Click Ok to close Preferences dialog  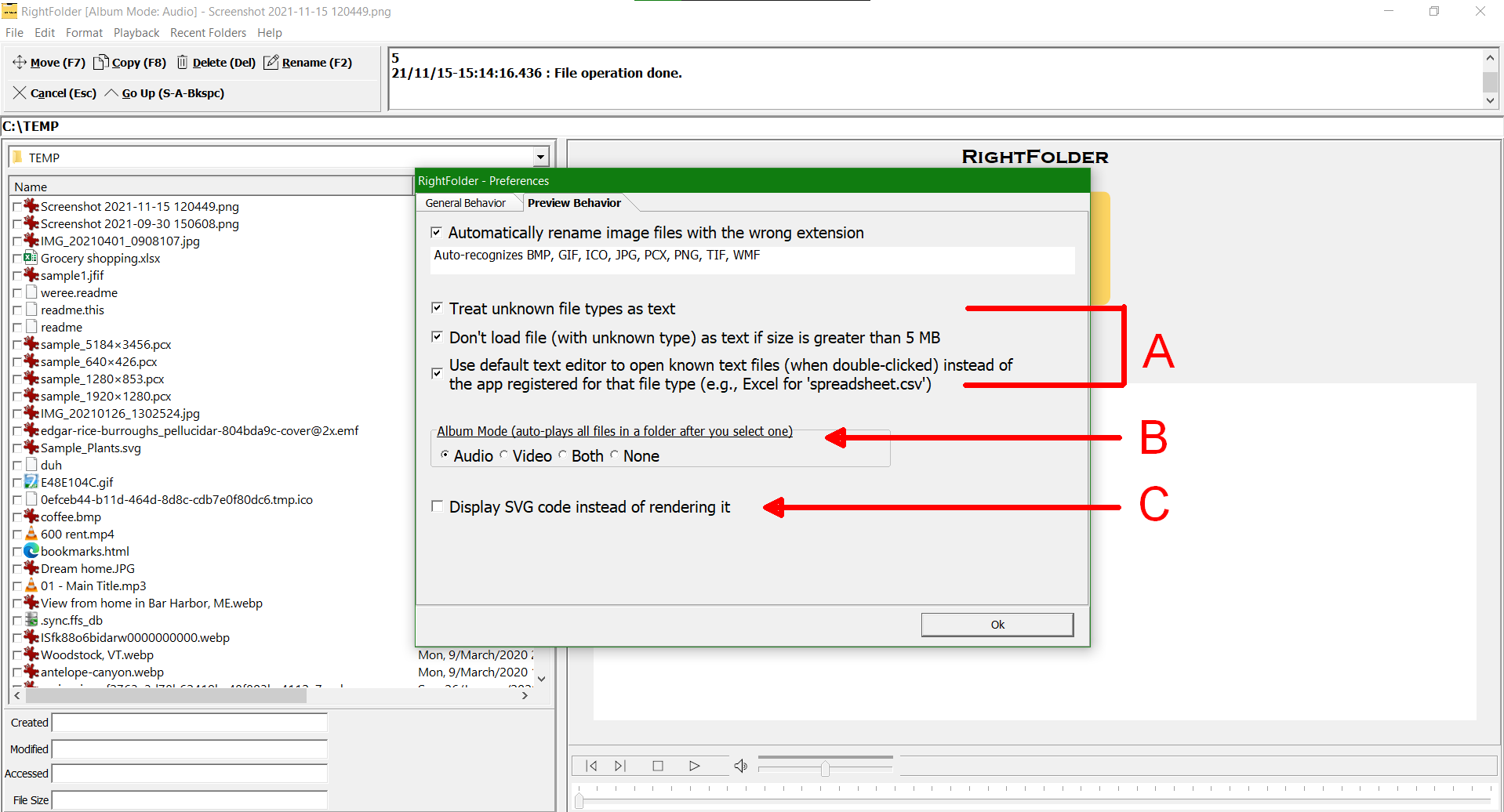997,625
